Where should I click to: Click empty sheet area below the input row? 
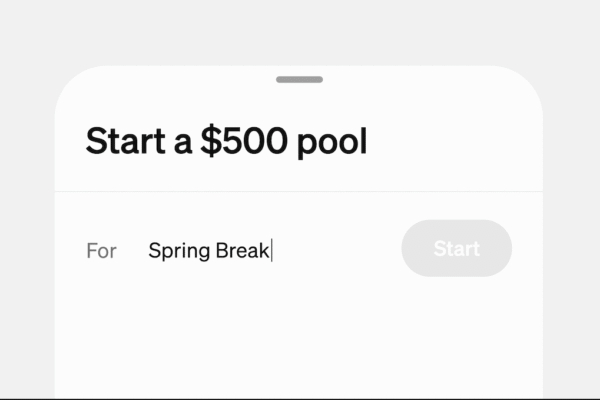point(300,340)
